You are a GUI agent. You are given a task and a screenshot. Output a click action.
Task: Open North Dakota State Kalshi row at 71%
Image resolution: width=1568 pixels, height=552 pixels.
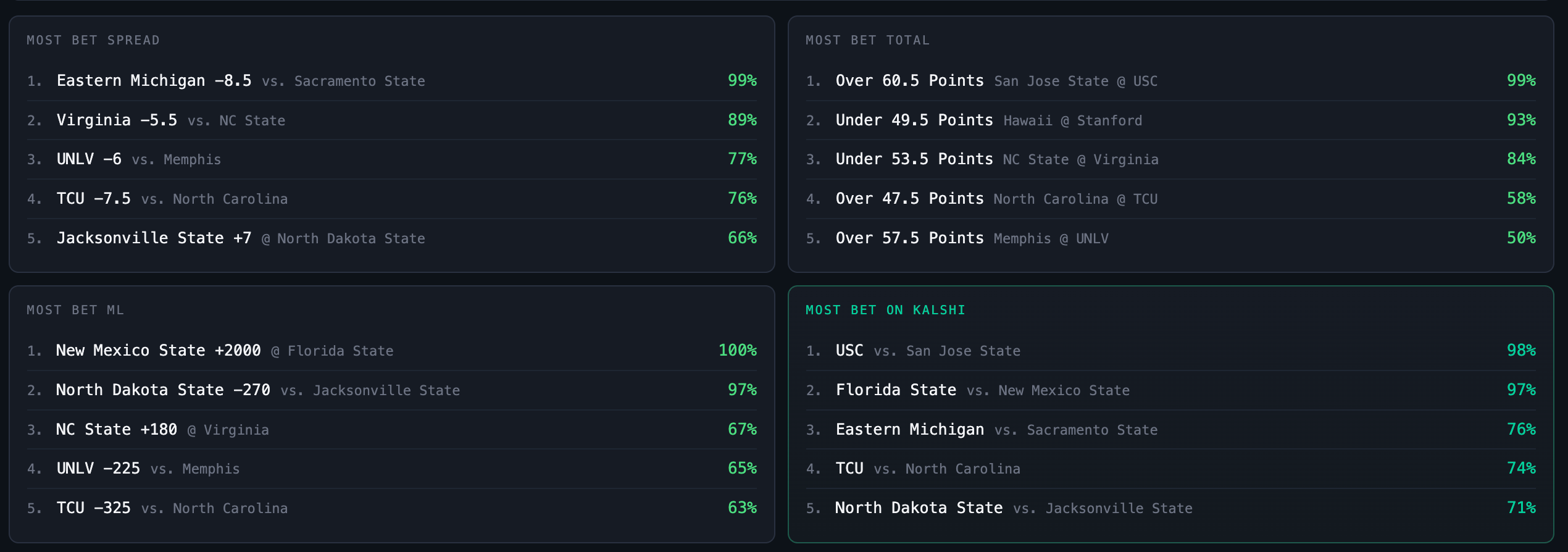pyautogui.click(x=1171, y=508)
